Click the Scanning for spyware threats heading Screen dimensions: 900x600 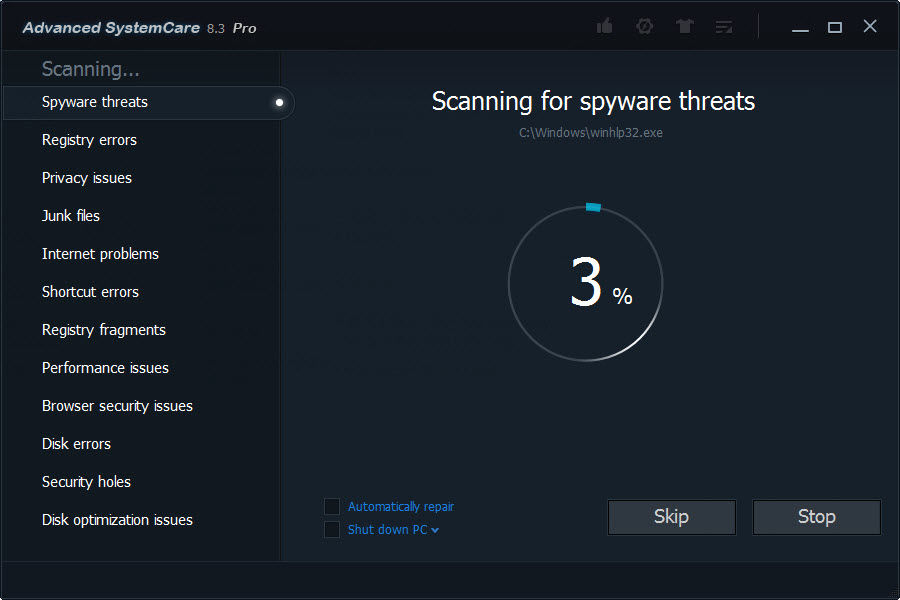(x=593, y=102)
